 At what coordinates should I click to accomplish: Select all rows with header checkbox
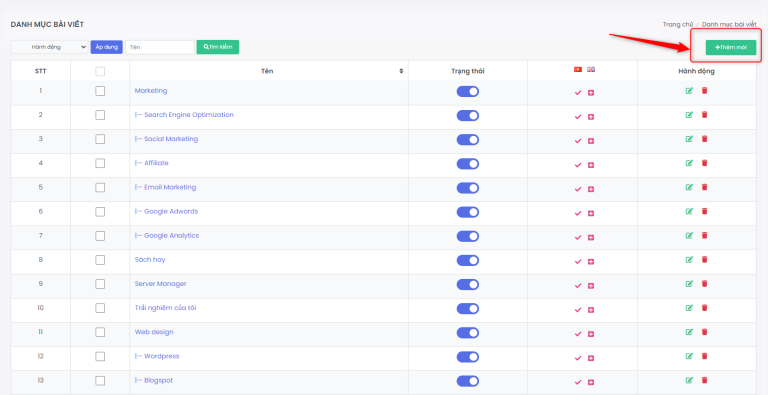tap(100, 72)
